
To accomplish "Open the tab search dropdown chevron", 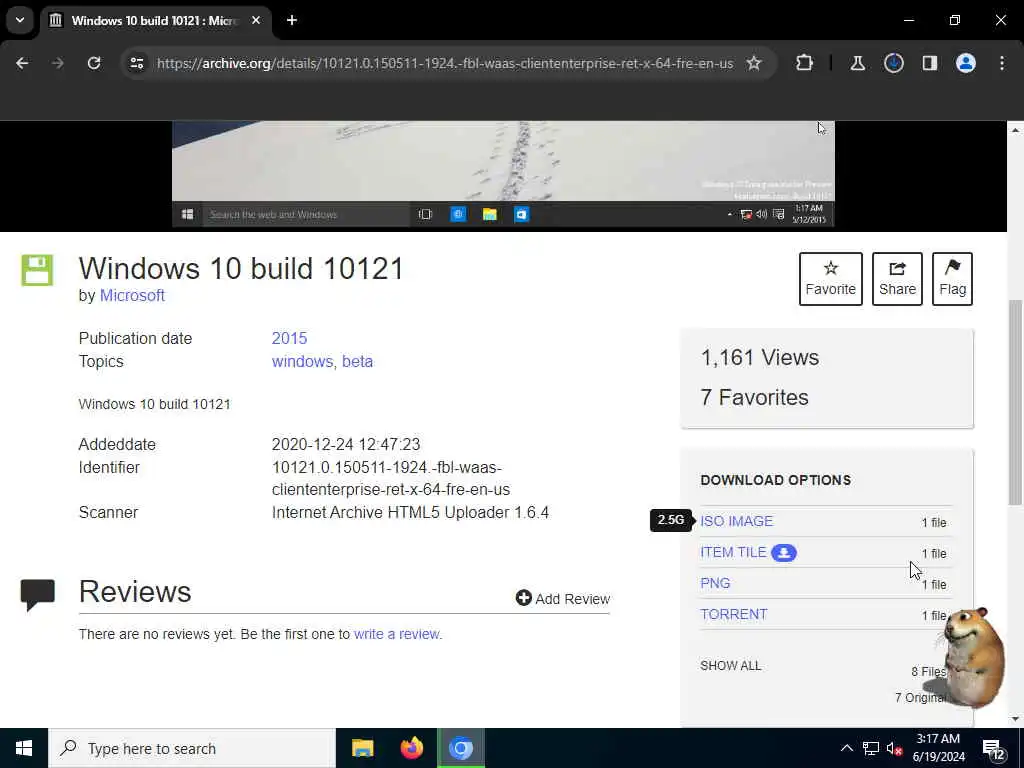I will (x=20, y=20).
